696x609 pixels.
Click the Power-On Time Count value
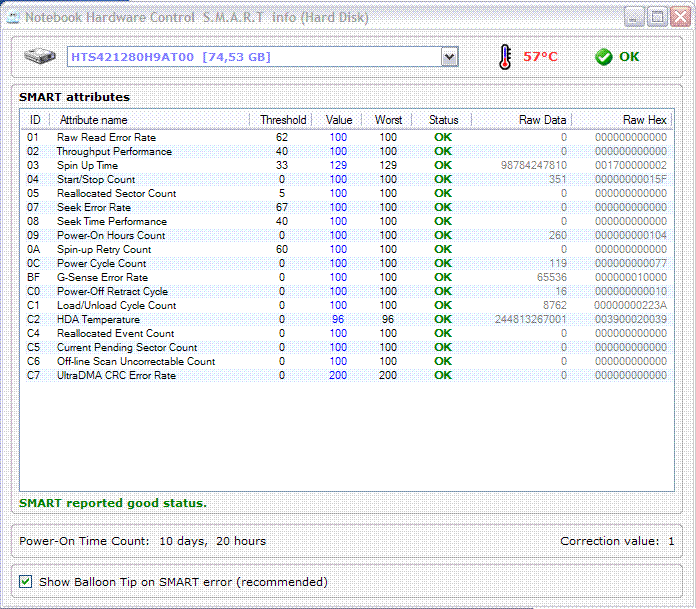pyautogui.click(x=213, y=541)
